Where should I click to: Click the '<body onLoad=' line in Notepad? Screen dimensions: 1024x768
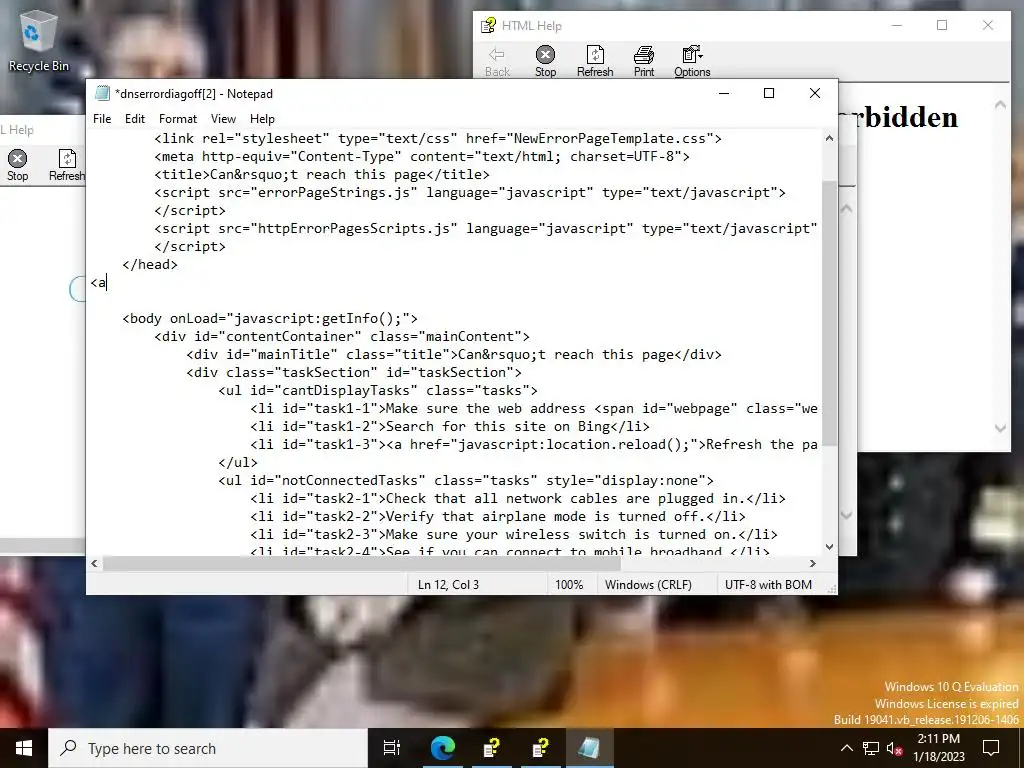coord(270,319)
